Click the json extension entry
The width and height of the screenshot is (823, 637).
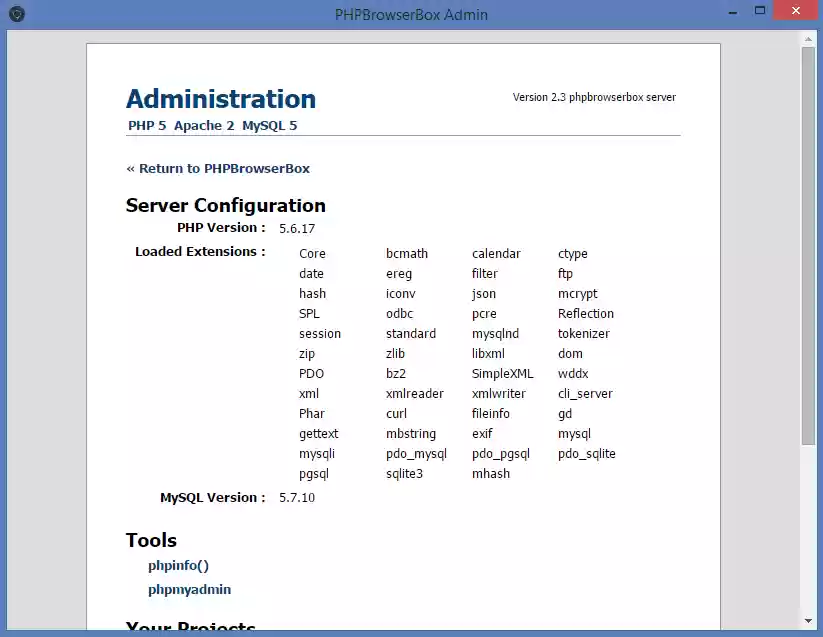tap(484, 294)
